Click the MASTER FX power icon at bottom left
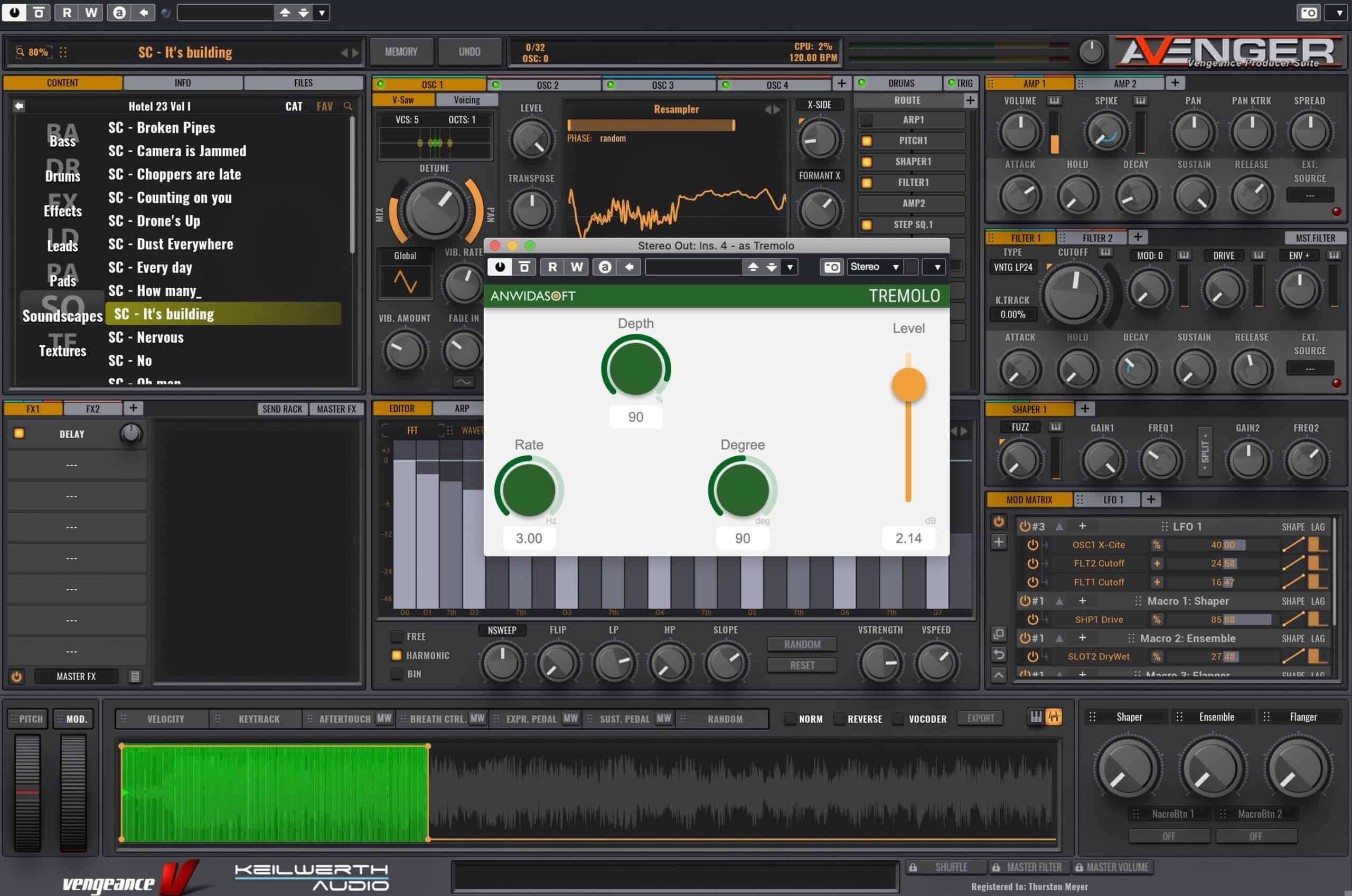The image size is (1352, 896). [16, 676]
